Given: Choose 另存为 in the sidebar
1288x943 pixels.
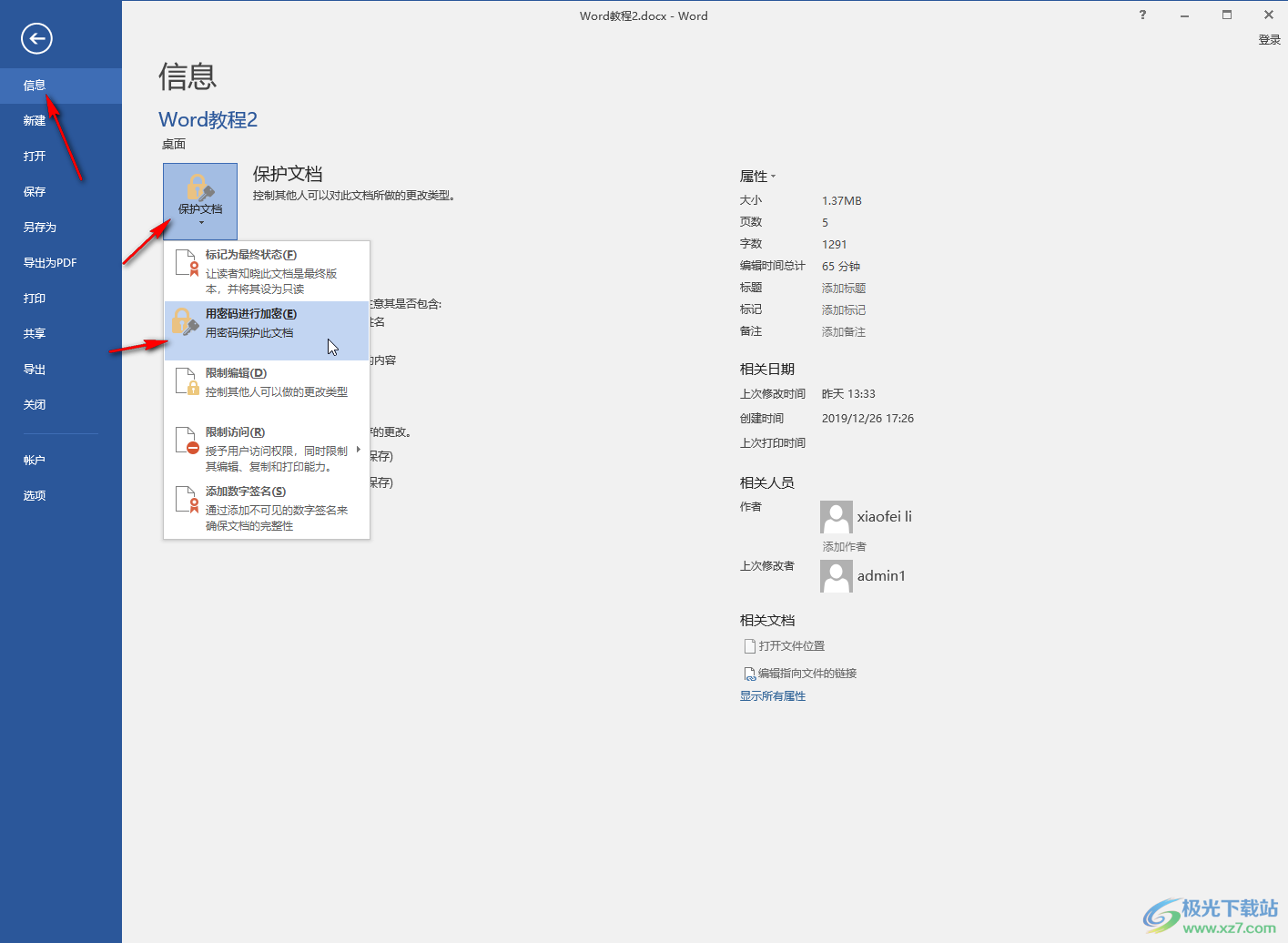Looking at the screenshot, I should coord(61,228).
